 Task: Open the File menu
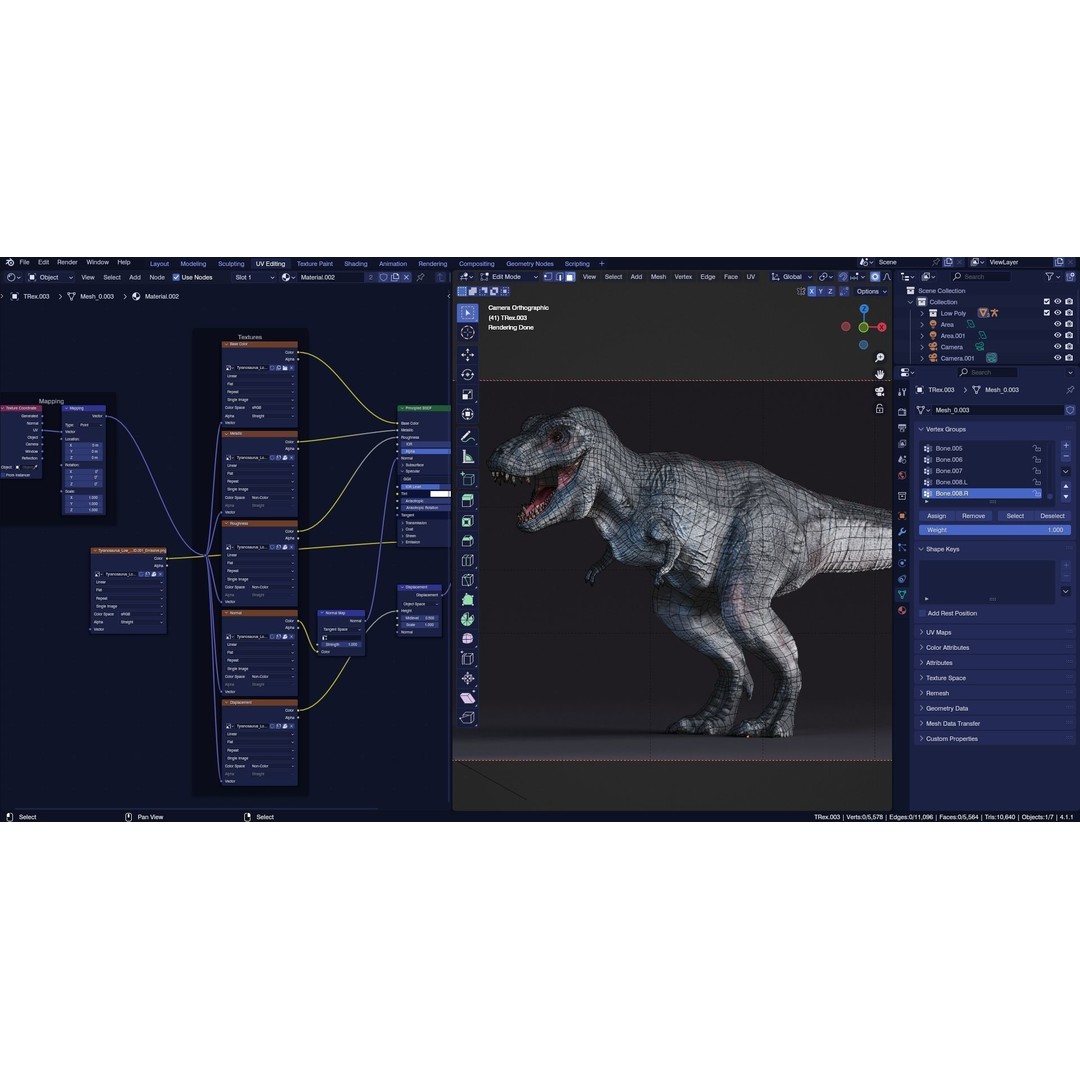pos(24,262)
